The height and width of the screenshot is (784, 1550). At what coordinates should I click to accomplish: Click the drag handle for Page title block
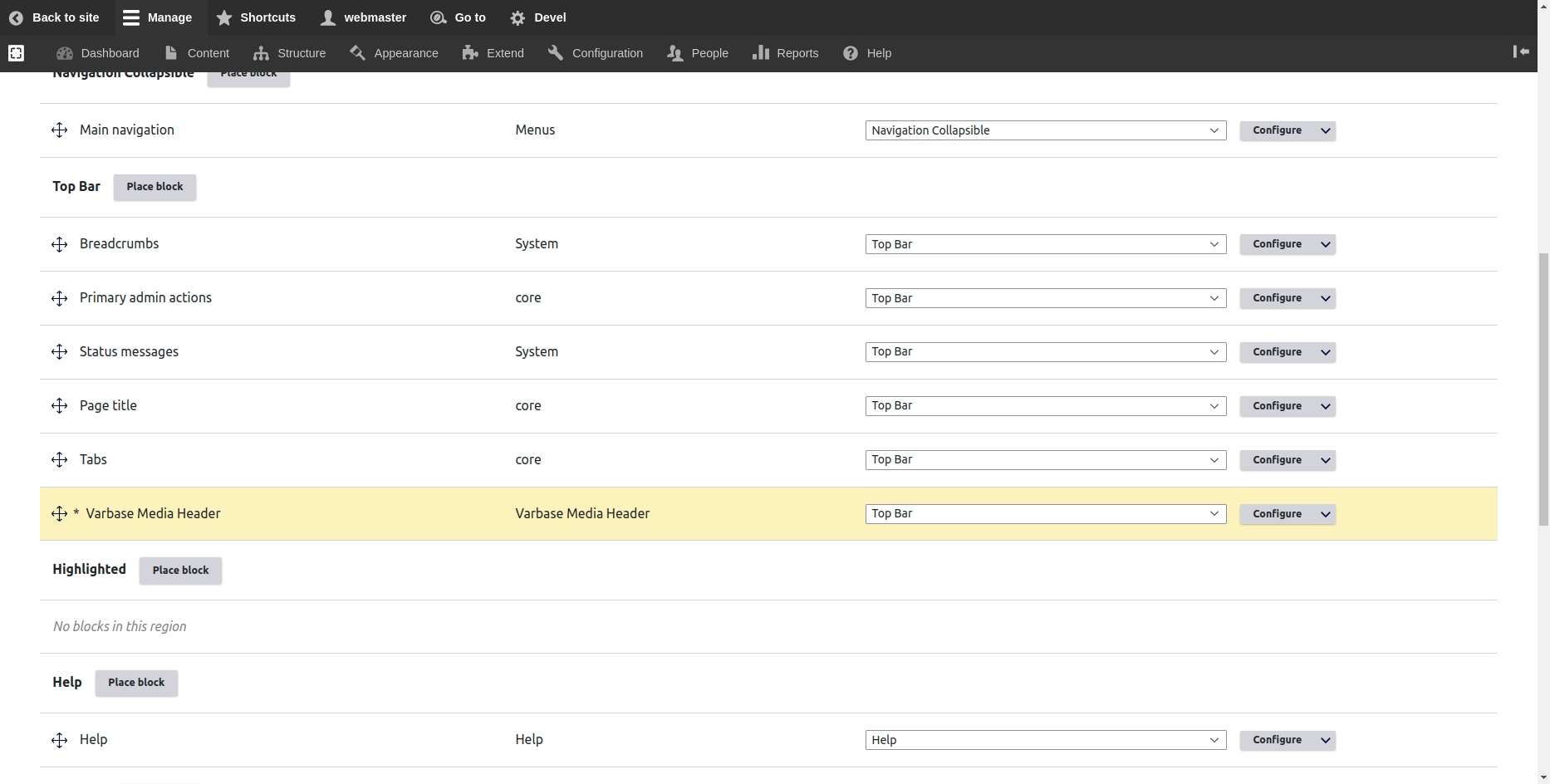(x=59, y=406)
